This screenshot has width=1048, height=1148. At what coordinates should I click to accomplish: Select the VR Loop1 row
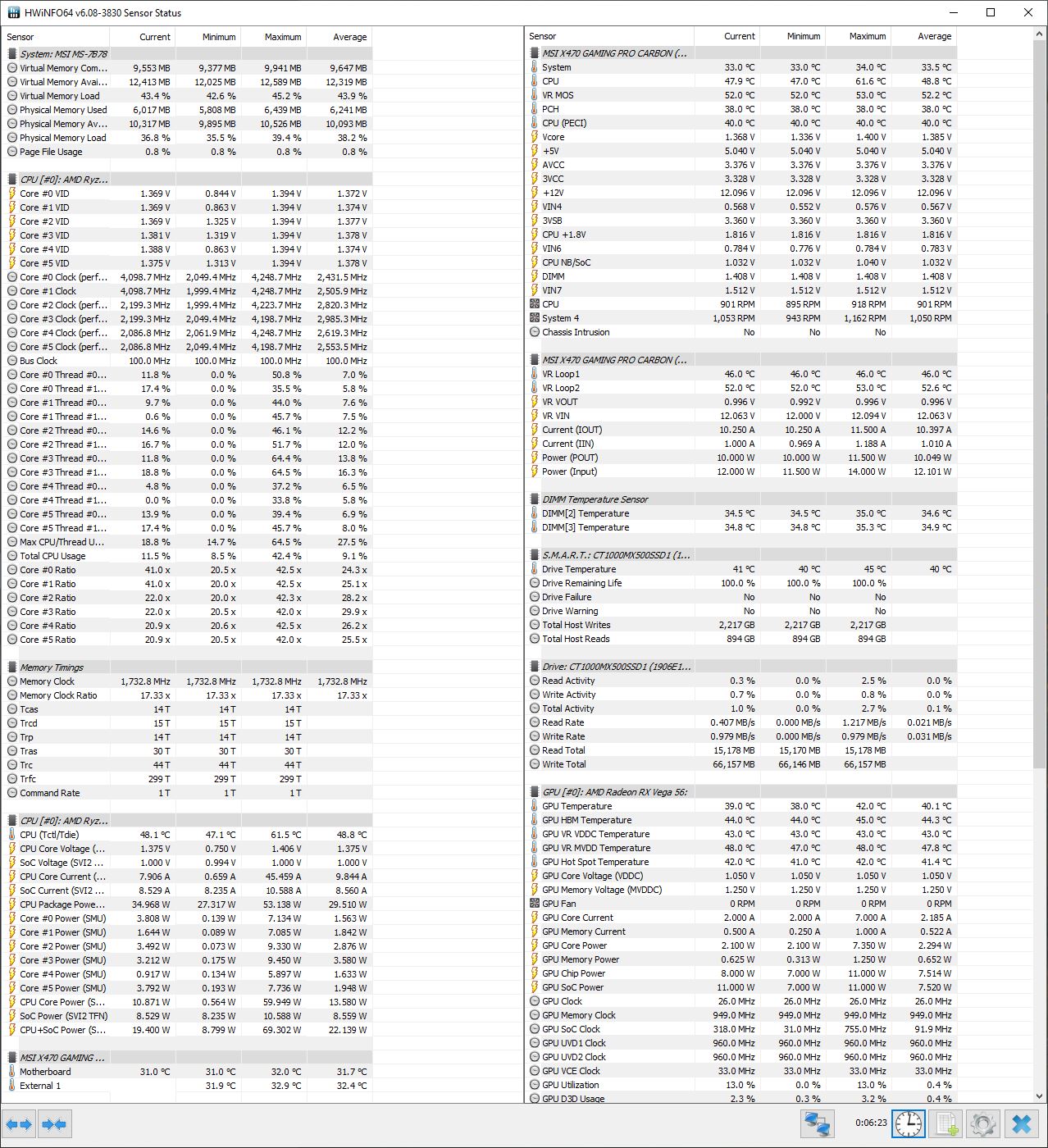coord(741,374)
